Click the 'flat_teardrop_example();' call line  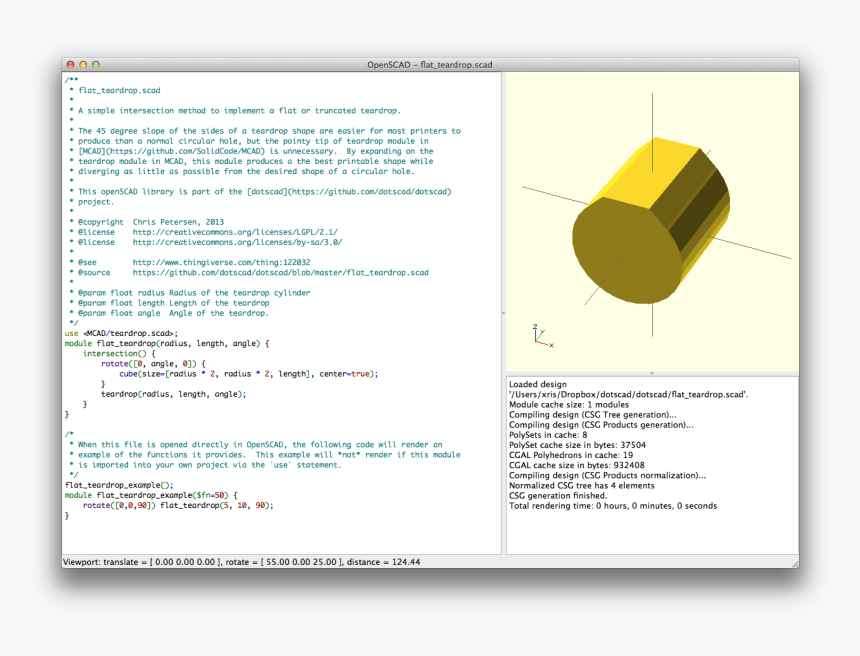pos(119,485)
